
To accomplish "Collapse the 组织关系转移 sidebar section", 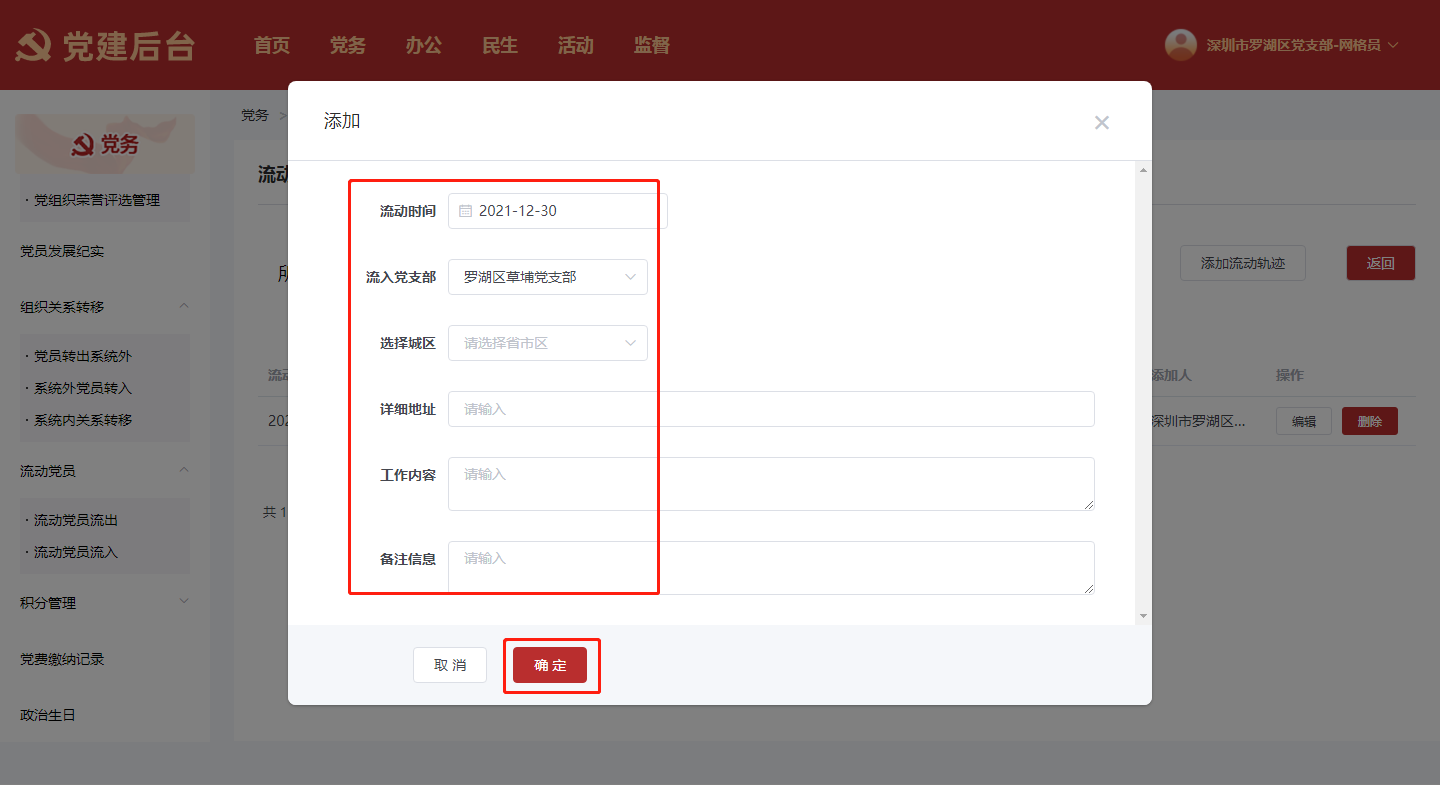I will [x=183, y=306].
